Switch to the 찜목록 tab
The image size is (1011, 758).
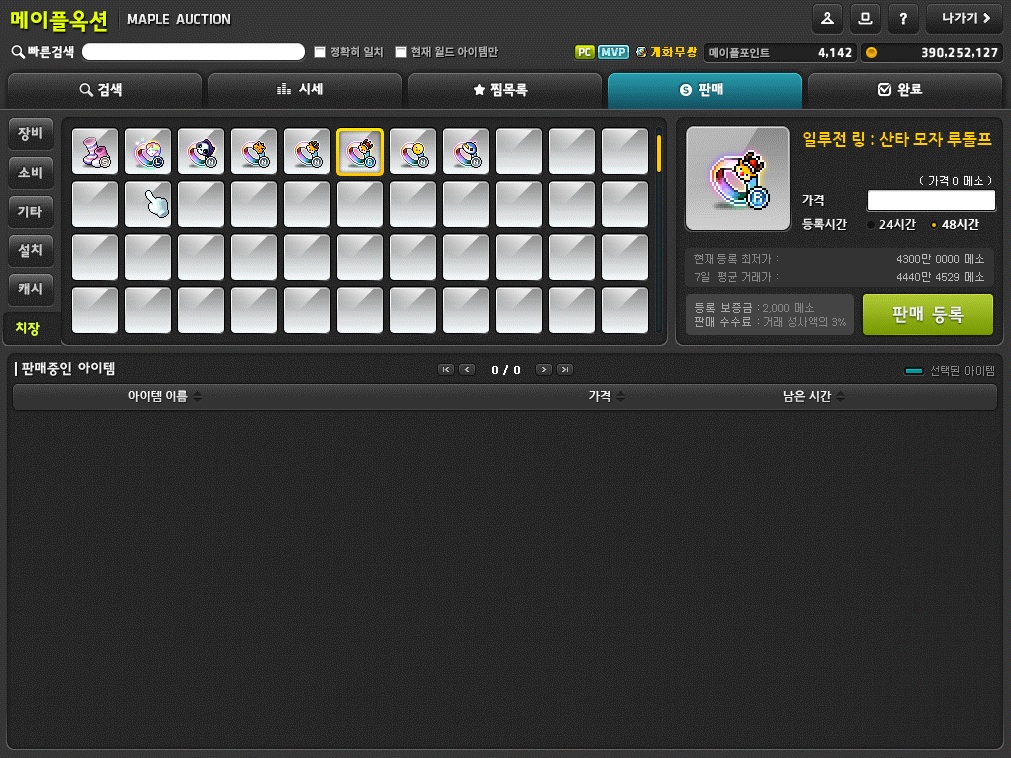pyautogui.click(x=504, y=90)
